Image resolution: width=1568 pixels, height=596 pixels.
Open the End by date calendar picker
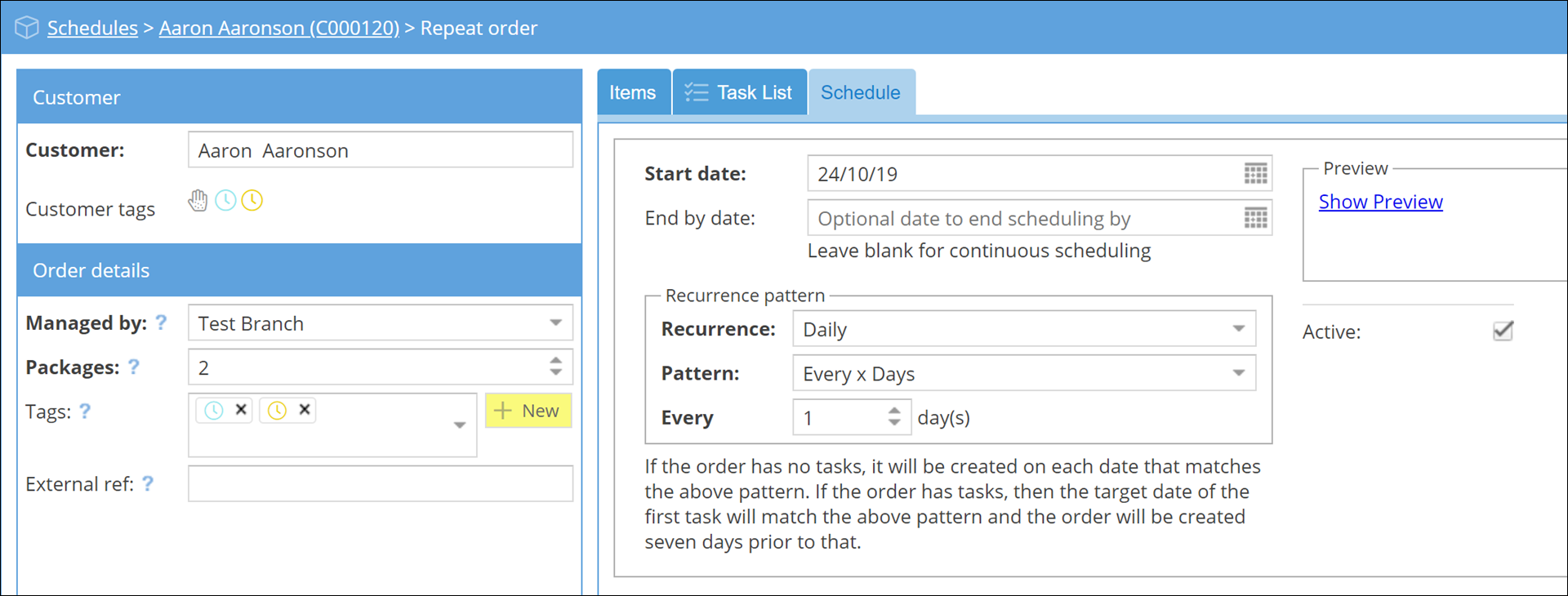pyautogui.click(x=1255, y=218)
